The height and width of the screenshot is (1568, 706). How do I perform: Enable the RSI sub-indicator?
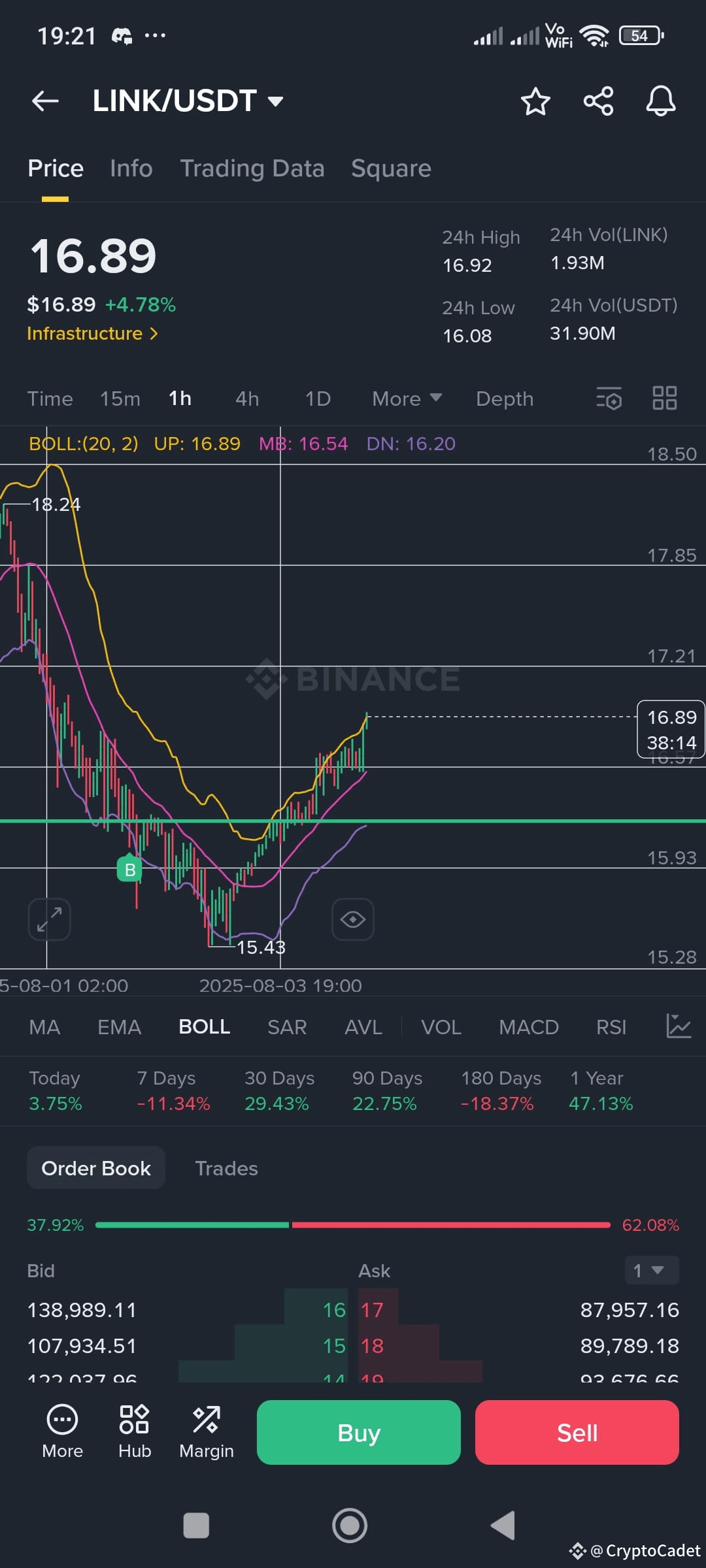[x=611, y=1027]
